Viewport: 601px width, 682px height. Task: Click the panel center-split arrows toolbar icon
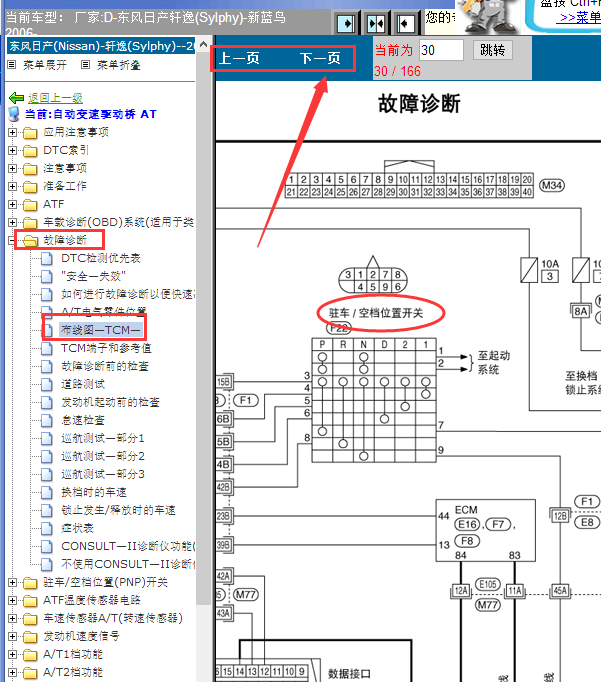[x=376, y=23]
